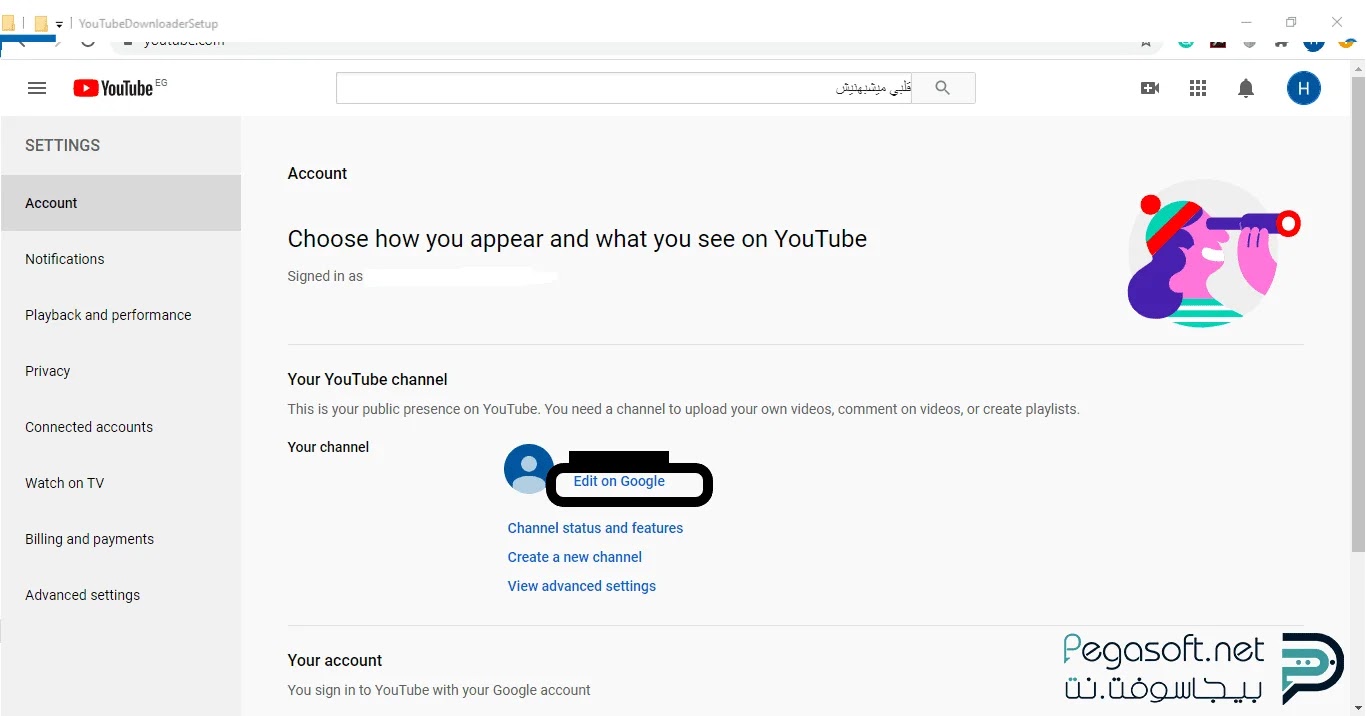Focus the YouTube search box
This screenshot has width=1366, height=716.
coord(624,88)
